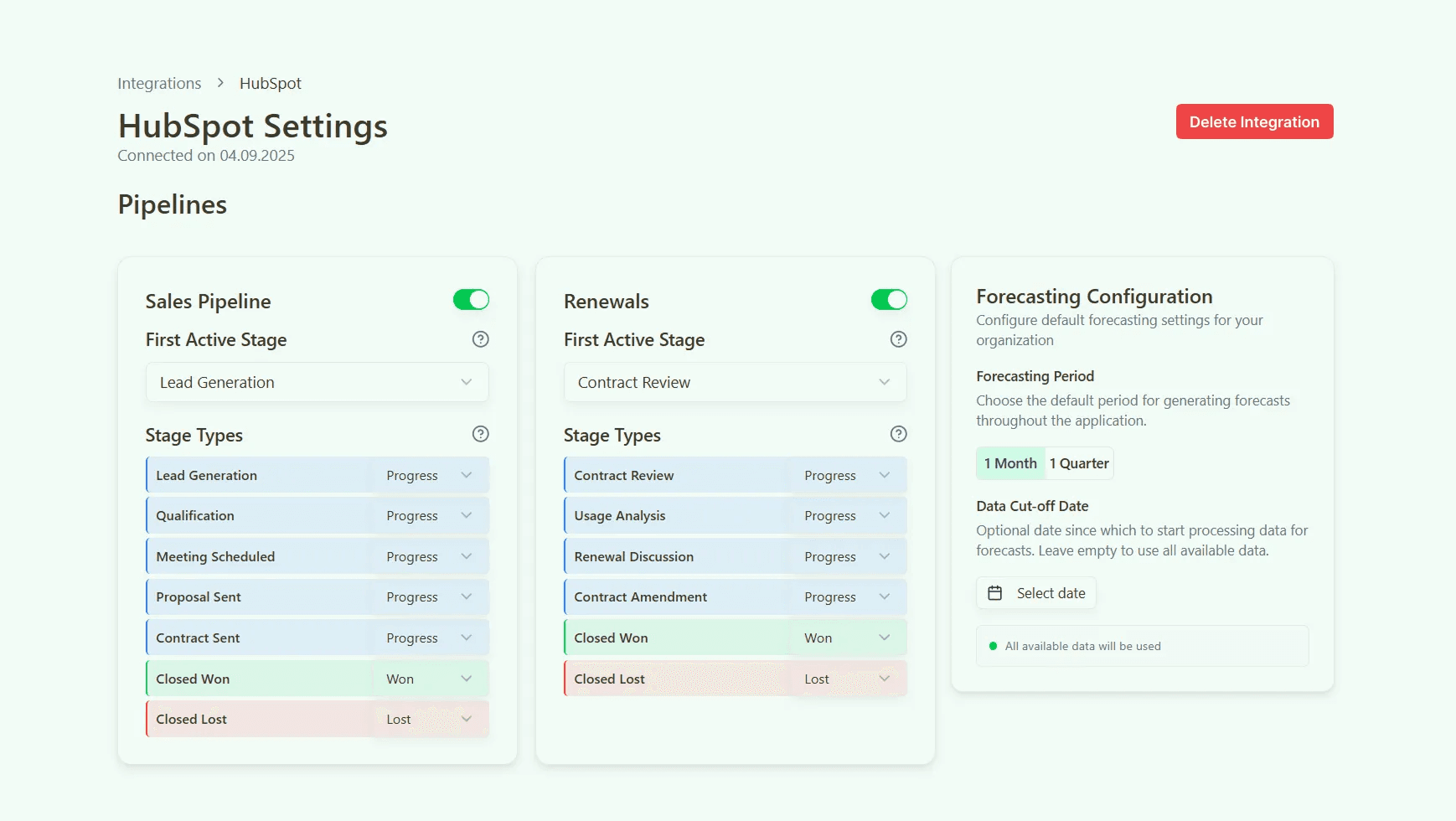Click the Pipelines section heading
The height and width of the screenshot is (821, 1456).
click(x=173, y=204)
